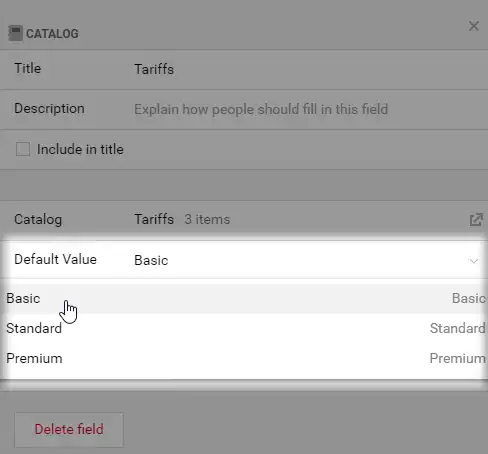Open Tariffs catalog via external link icon

[476, 220]
